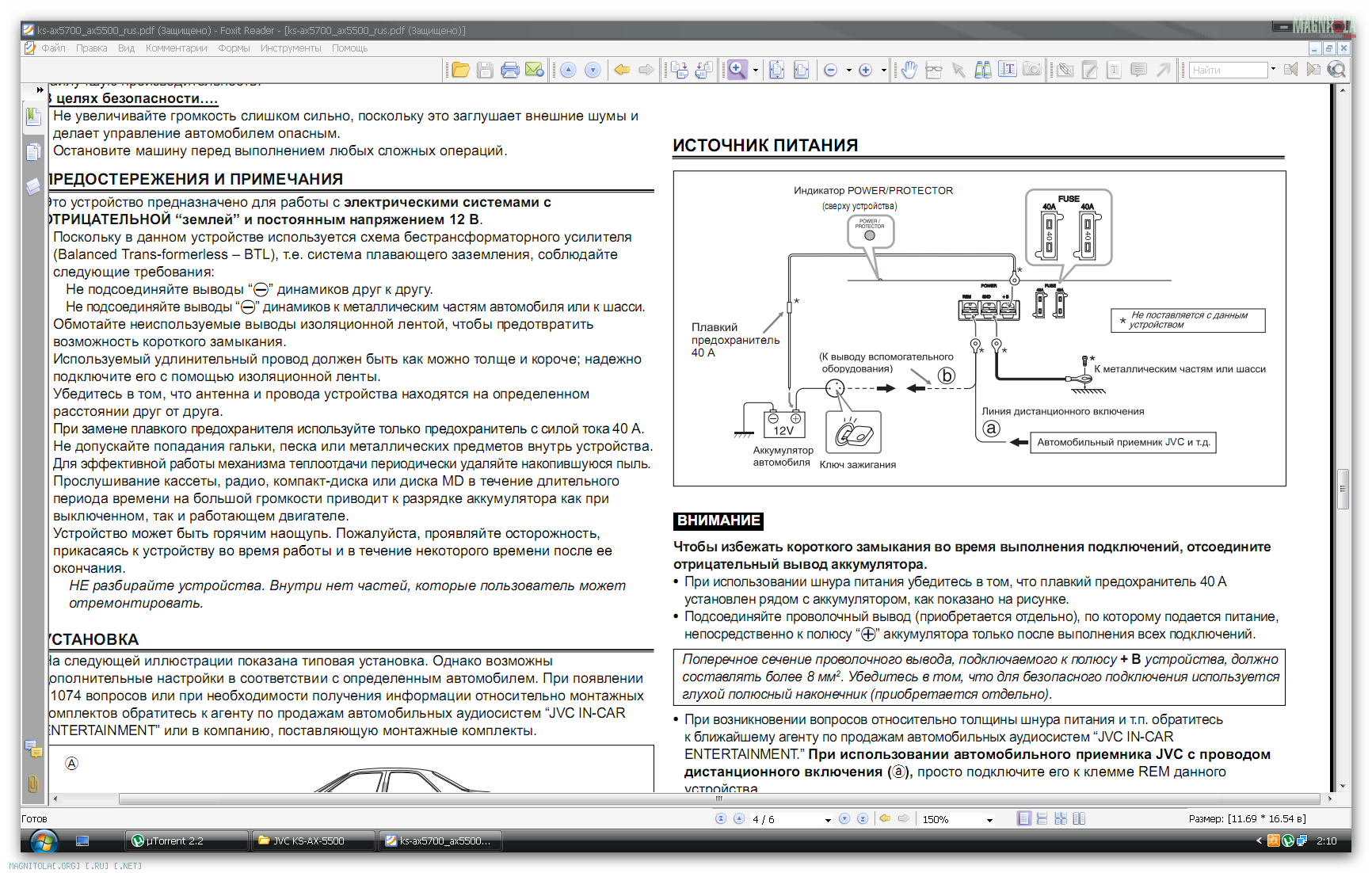
Task: Open the Правка menu
Action: pos(92,48)
